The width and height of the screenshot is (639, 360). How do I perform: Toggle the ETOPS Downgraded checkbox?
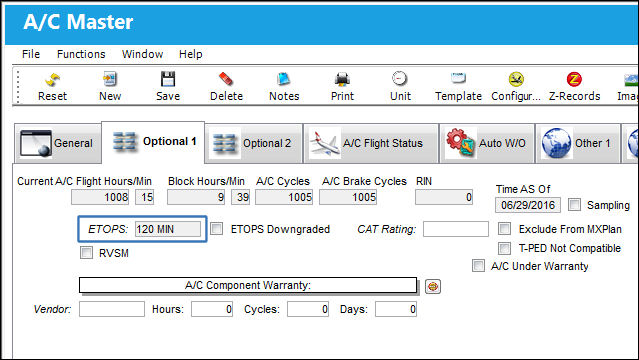217,229
